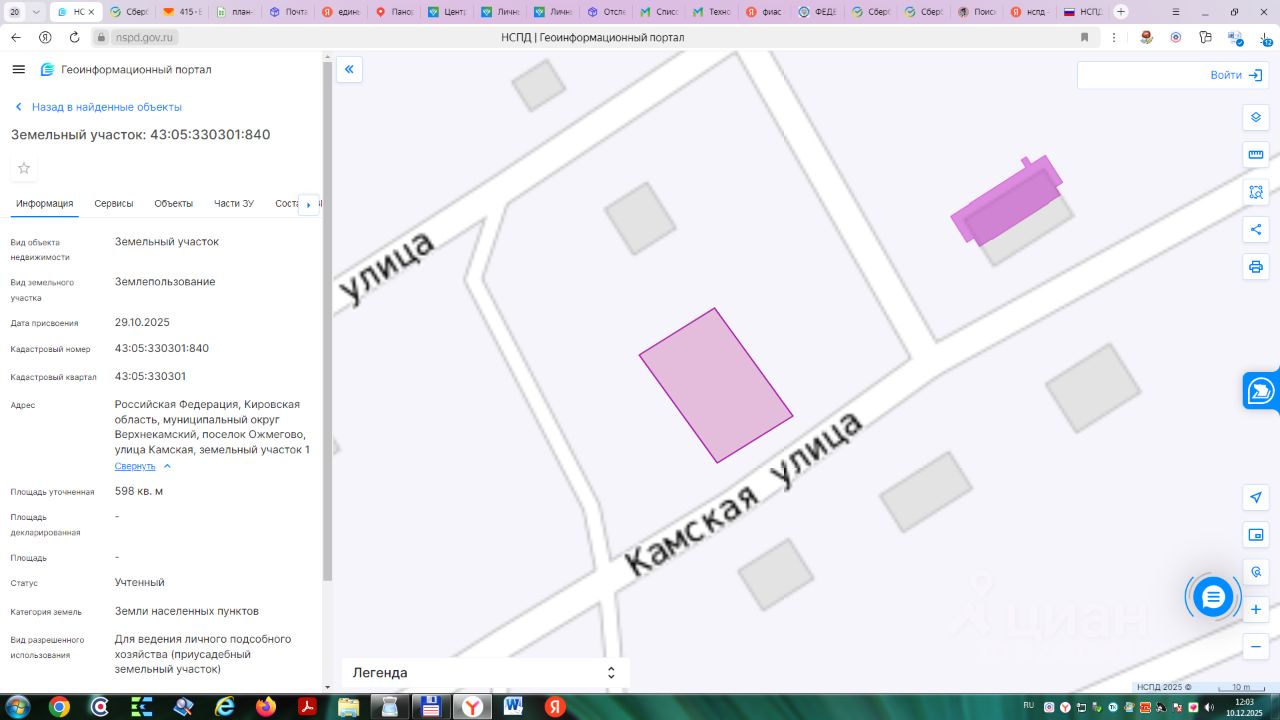
Task: Click the Учтенный status value
Action: 140,583
